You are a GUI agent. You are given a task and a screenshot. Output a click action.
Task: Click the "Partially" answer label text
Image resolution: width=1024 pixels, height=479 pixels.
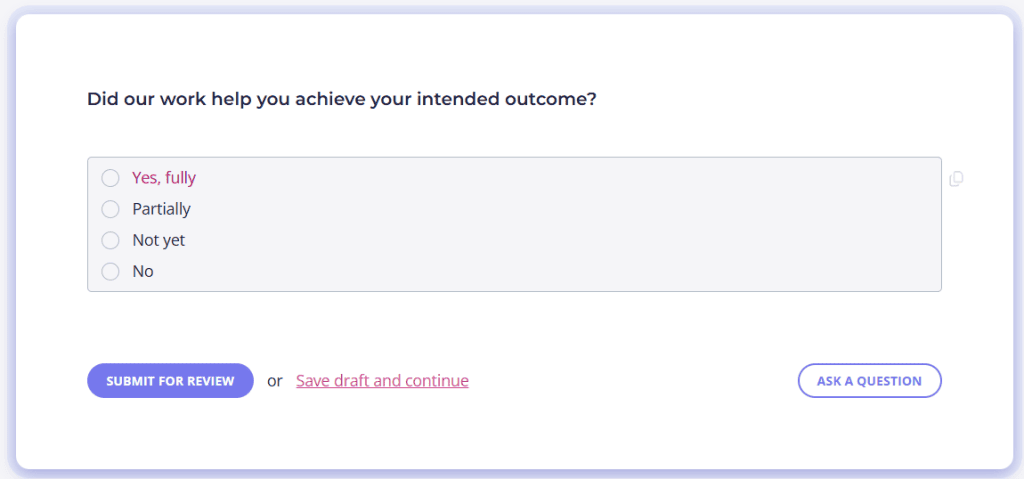pyautogui.click(x=161, y=209)
